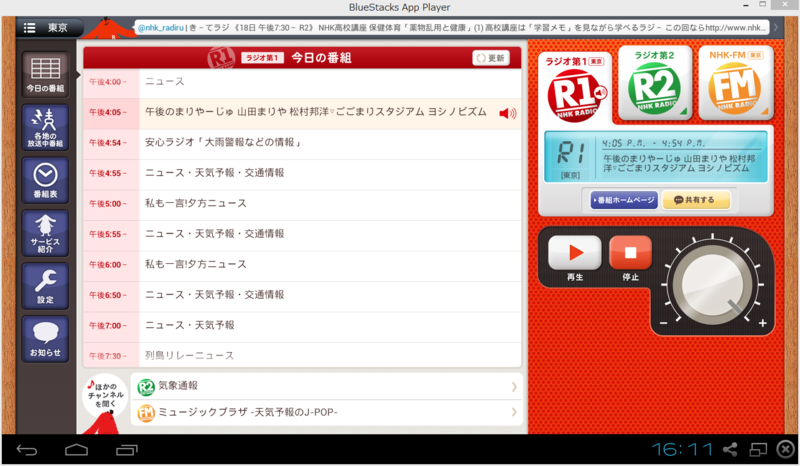The height and width of the screenshot is (466, 800).
Task: Click the Android home button
Action: pyautogui.click(x=77, y=450)
